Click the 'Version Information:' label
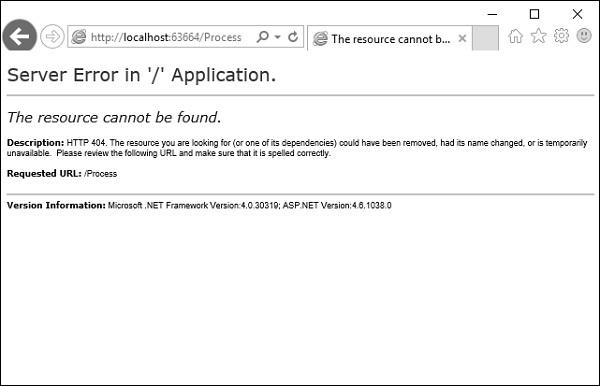The height and width of the screenshot is (386, 600). 56,205
